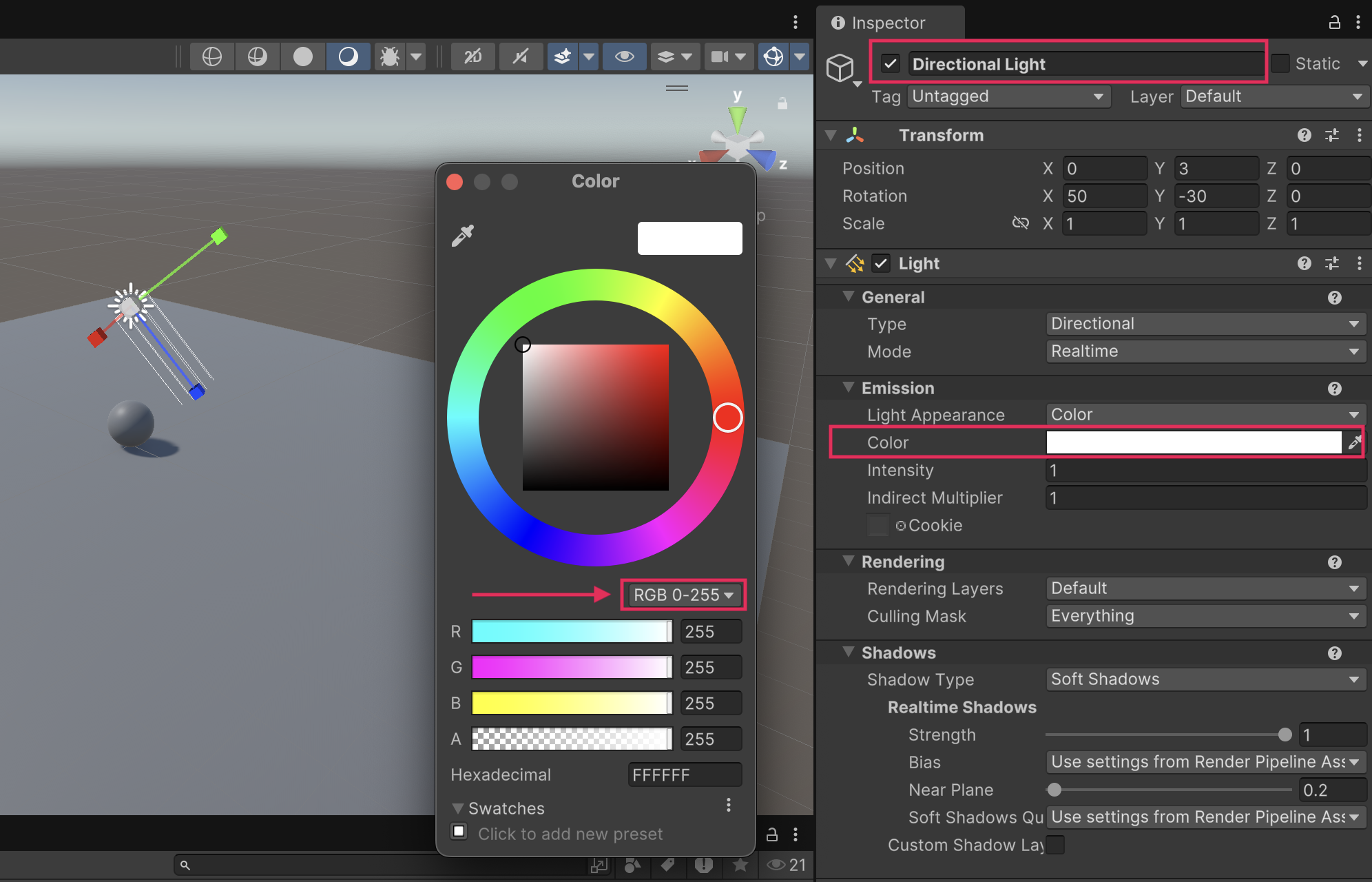Open Inspector panel more options menu
Viewport: 1372px width, 882px height.
1358,23
